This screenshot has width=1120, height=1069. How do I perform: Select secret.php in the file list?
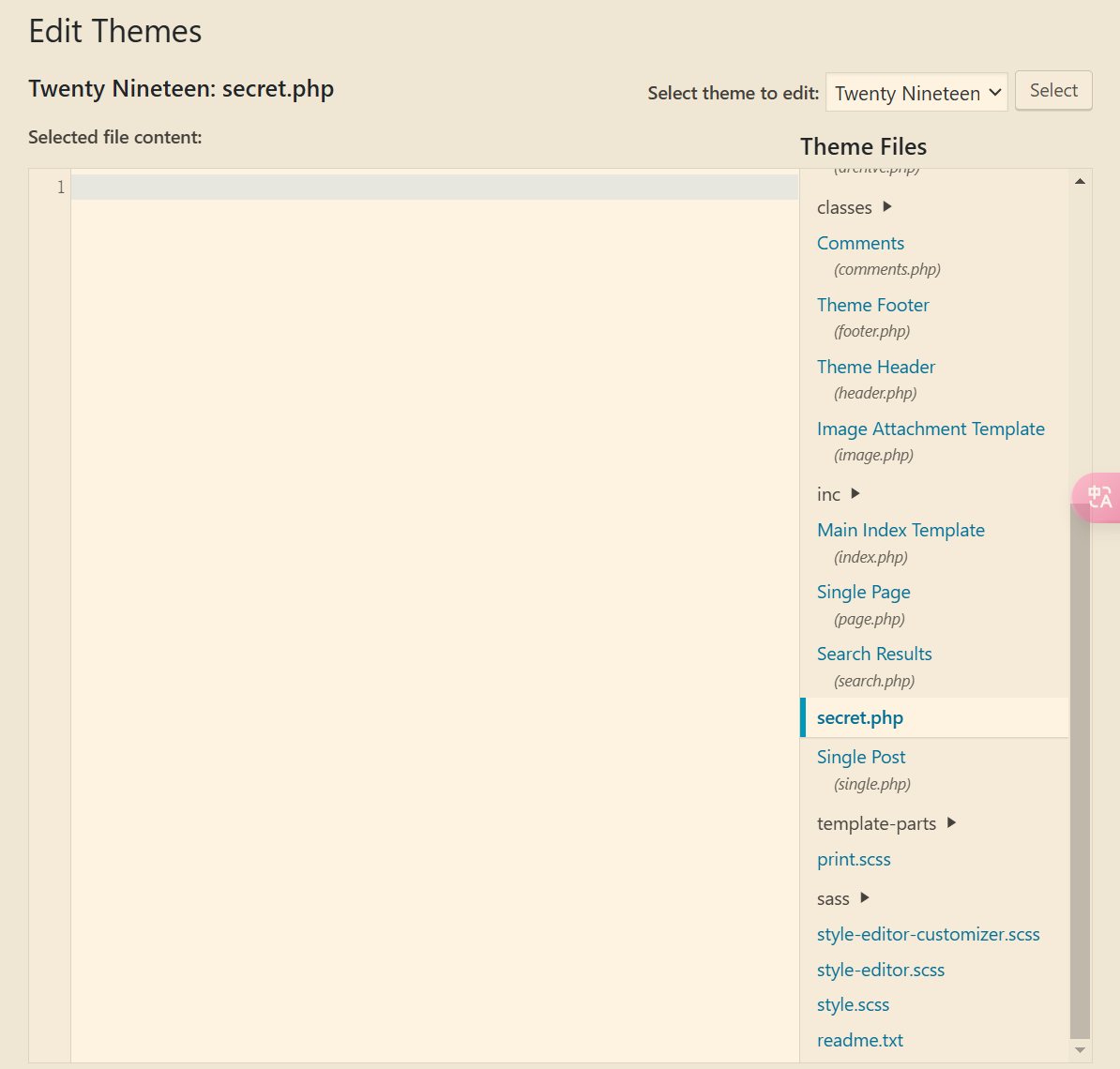point(859,717)
